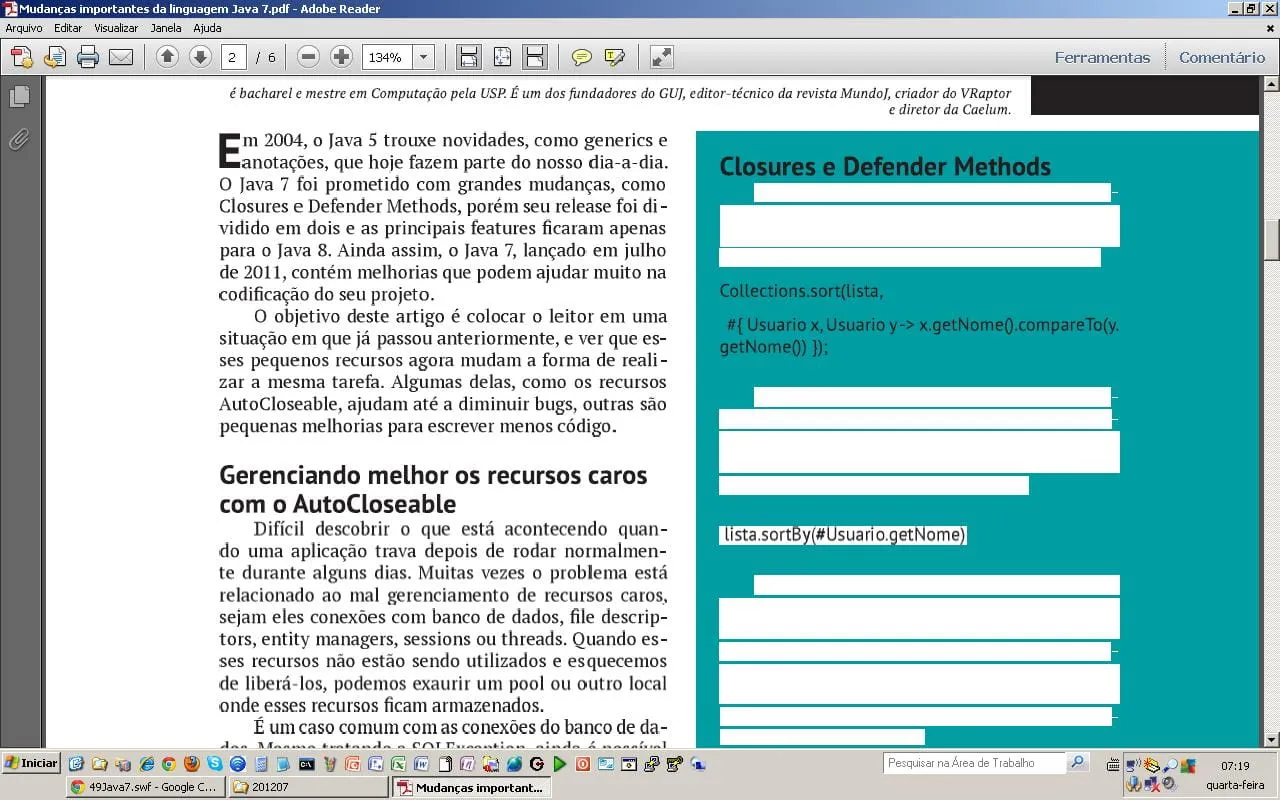The height and width of the screenshot is (800, 1280).
Task: Click the on-screen keyboard icon in taskbar
Action: pyautogui.click(x=1113, y=765)
